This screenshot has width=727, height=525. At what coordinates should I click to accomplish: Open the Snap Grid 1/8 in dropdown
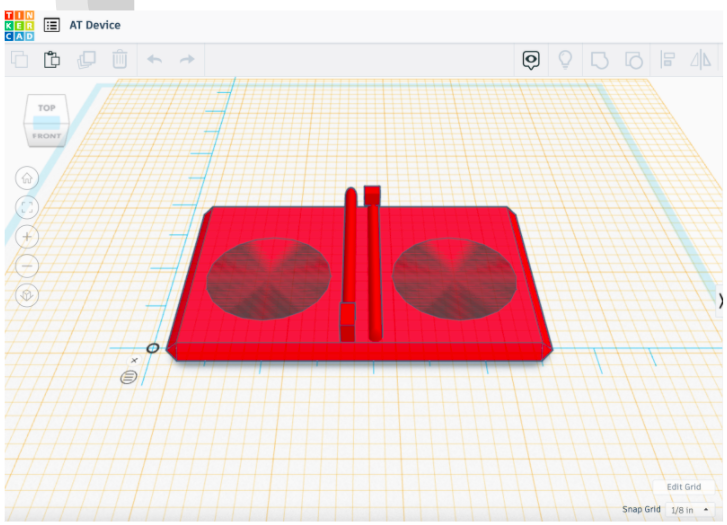[x=689, y=510]
